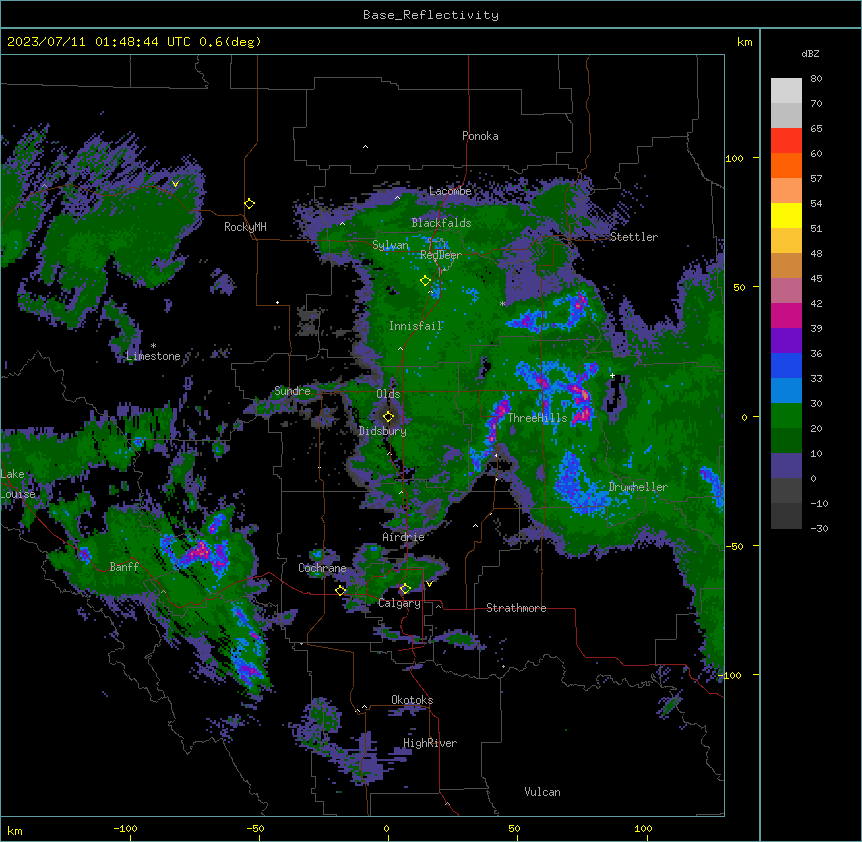Pick the blue 33-36 dBZ legend band
Viewport: 862px width, 842px height.
786,365
